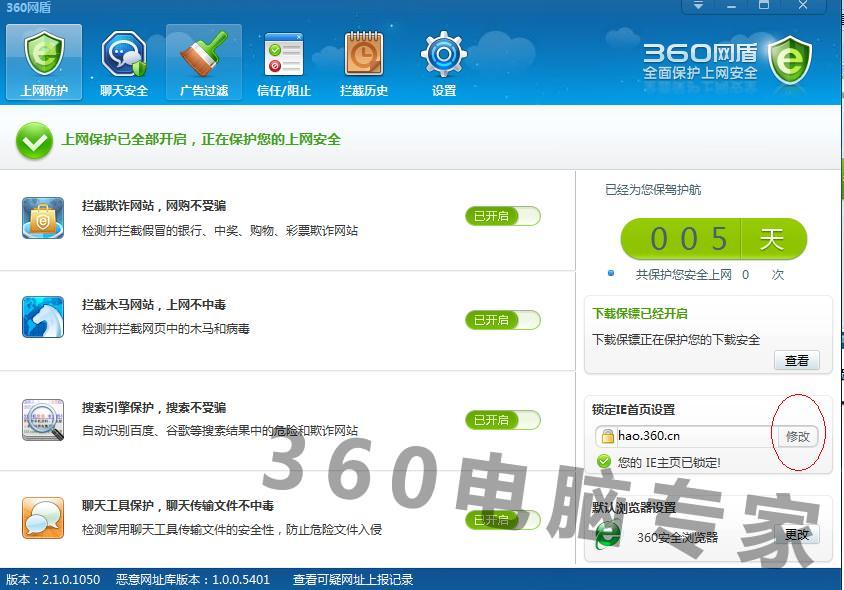The height and width of the screenshot is (590, 844).
Task: Switch to 聊天安全 tab
Action: tap(124, 62)
